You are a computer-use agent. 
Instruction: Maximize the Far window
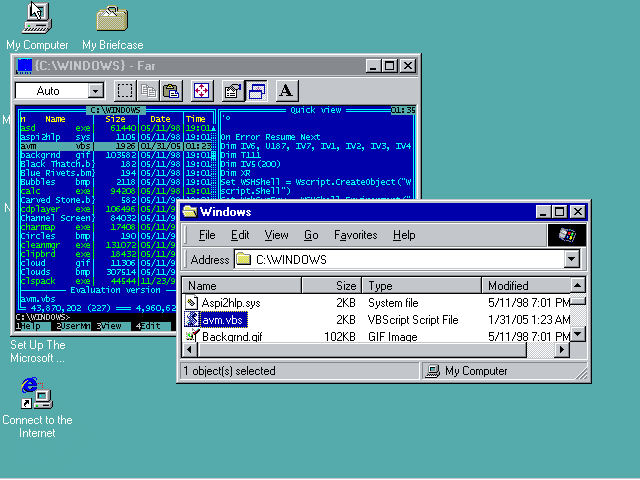tap(389, 66)
